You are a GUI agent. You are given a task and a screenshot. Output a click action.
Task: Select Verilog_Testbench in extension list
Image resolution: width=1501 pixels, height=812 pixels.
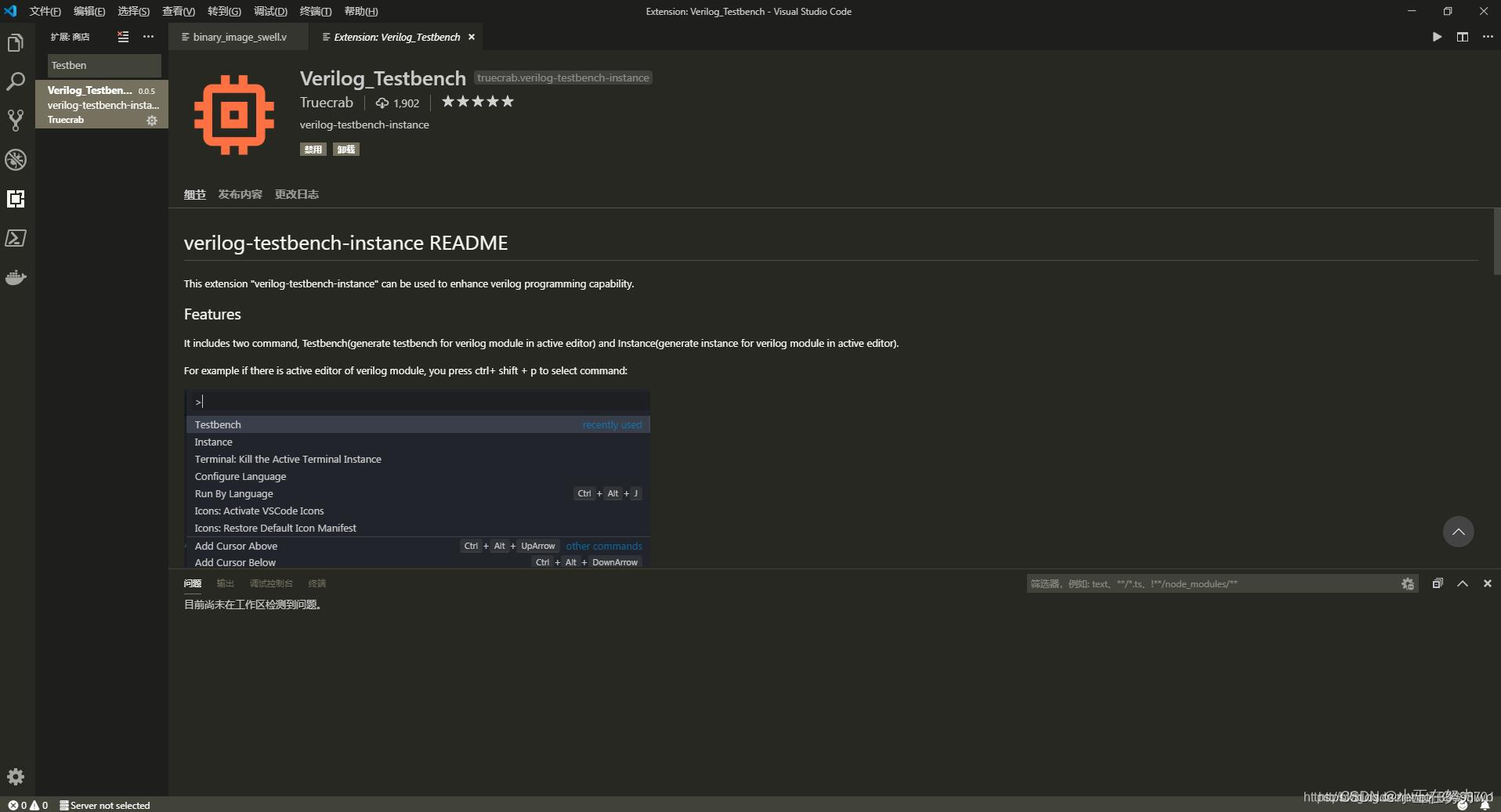click(102, 104)
